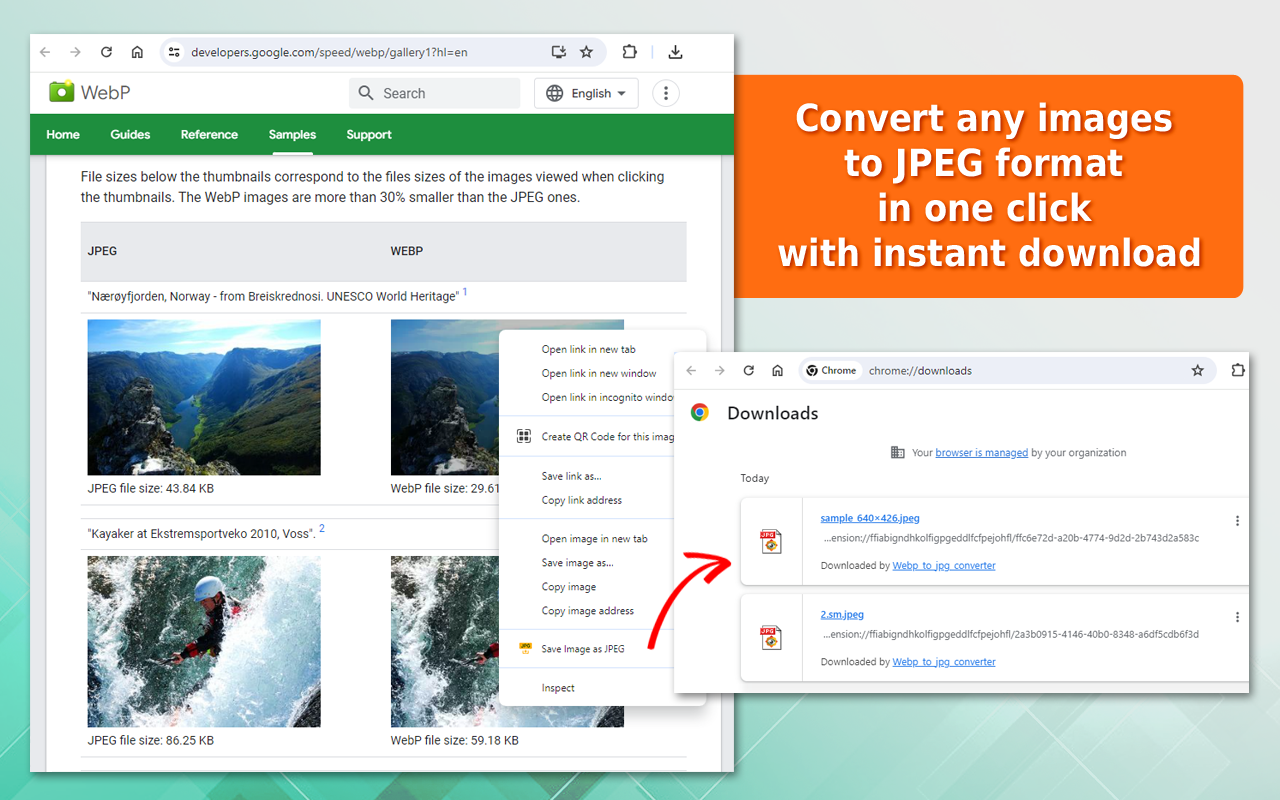Image resolution: width=1280 pixels, height=800 pixels.
Task: Click the Search field on WebP site
Action: click(x=434, y=93)
